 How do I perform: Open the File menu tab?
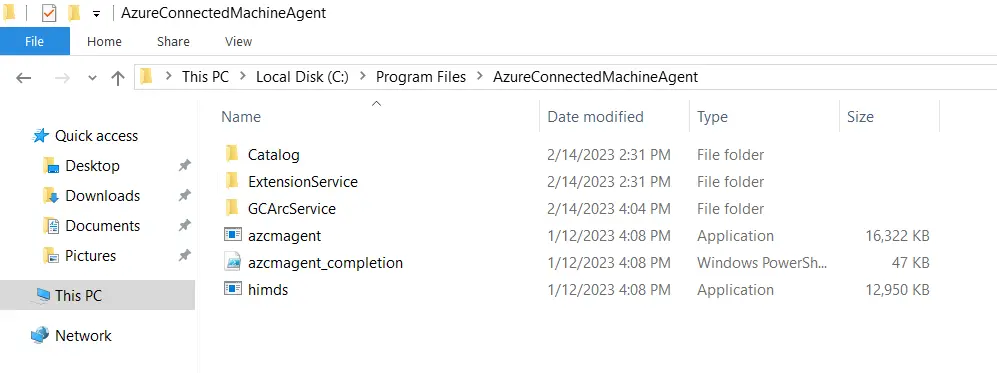tap(34, 41)
